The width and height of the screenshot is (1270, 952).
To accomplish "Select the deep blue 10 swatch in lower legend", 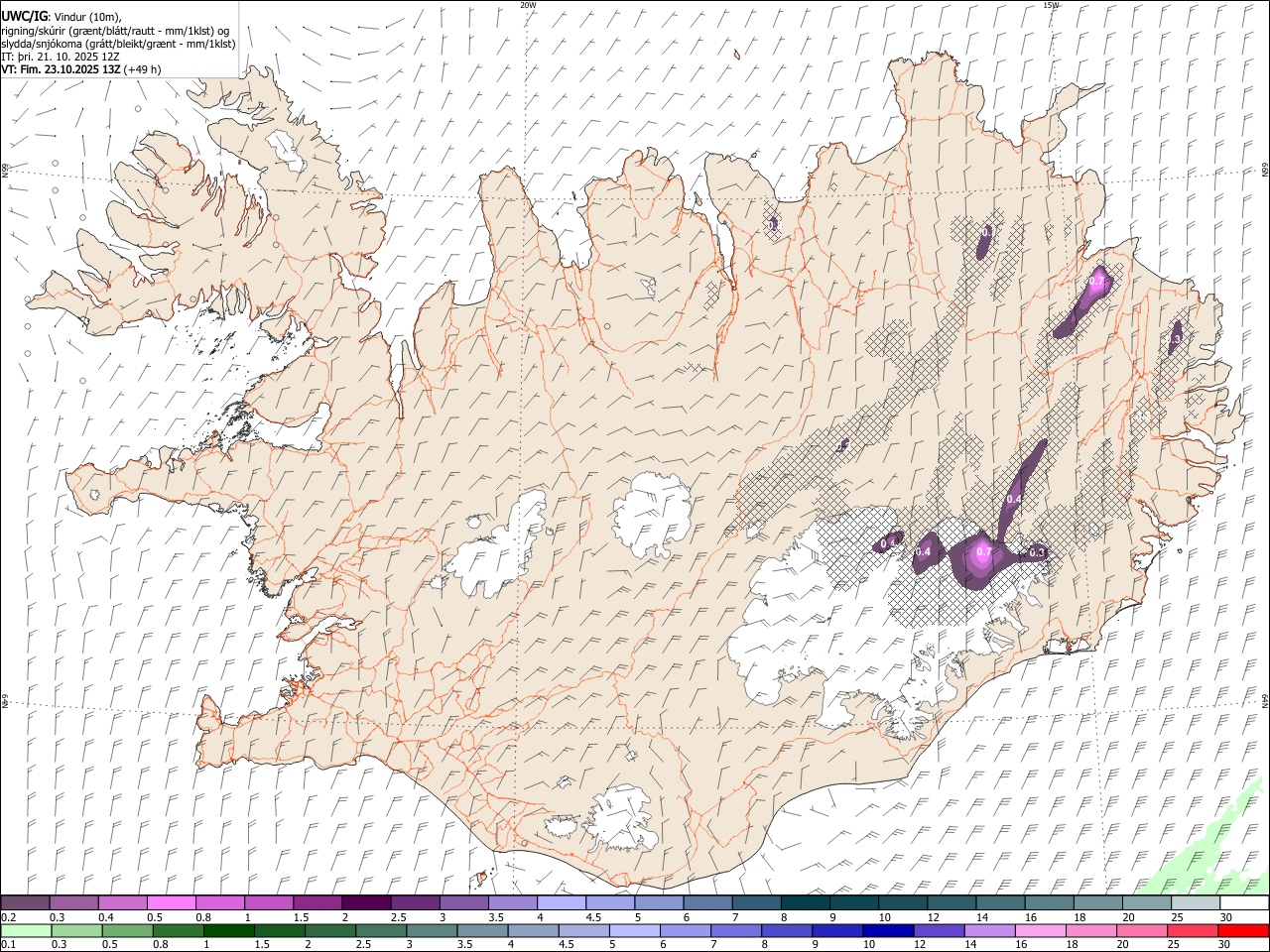I will coord(886,931).
